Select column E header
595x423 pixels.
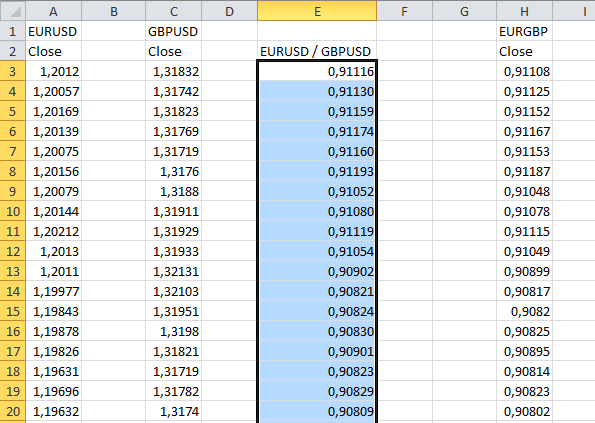[x=317, y=11]
